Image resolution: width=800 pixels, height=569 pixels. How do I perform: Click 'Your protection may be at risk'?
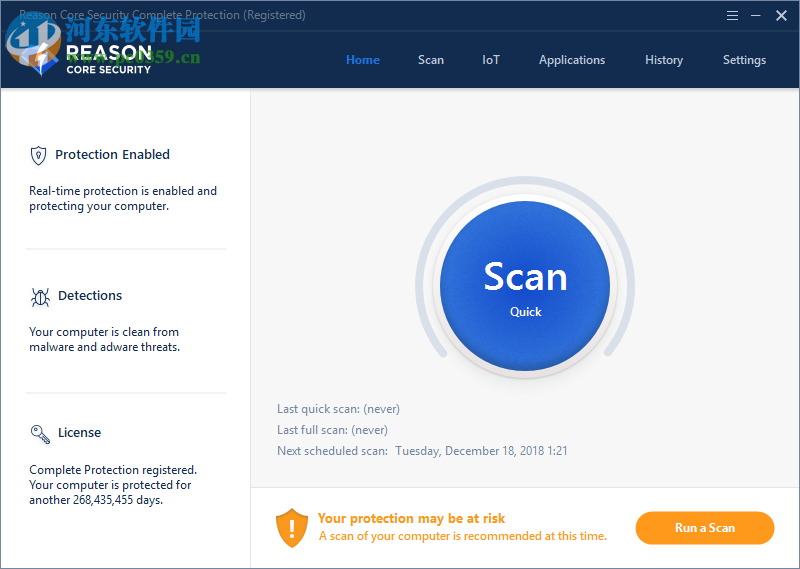pos(411,518)
